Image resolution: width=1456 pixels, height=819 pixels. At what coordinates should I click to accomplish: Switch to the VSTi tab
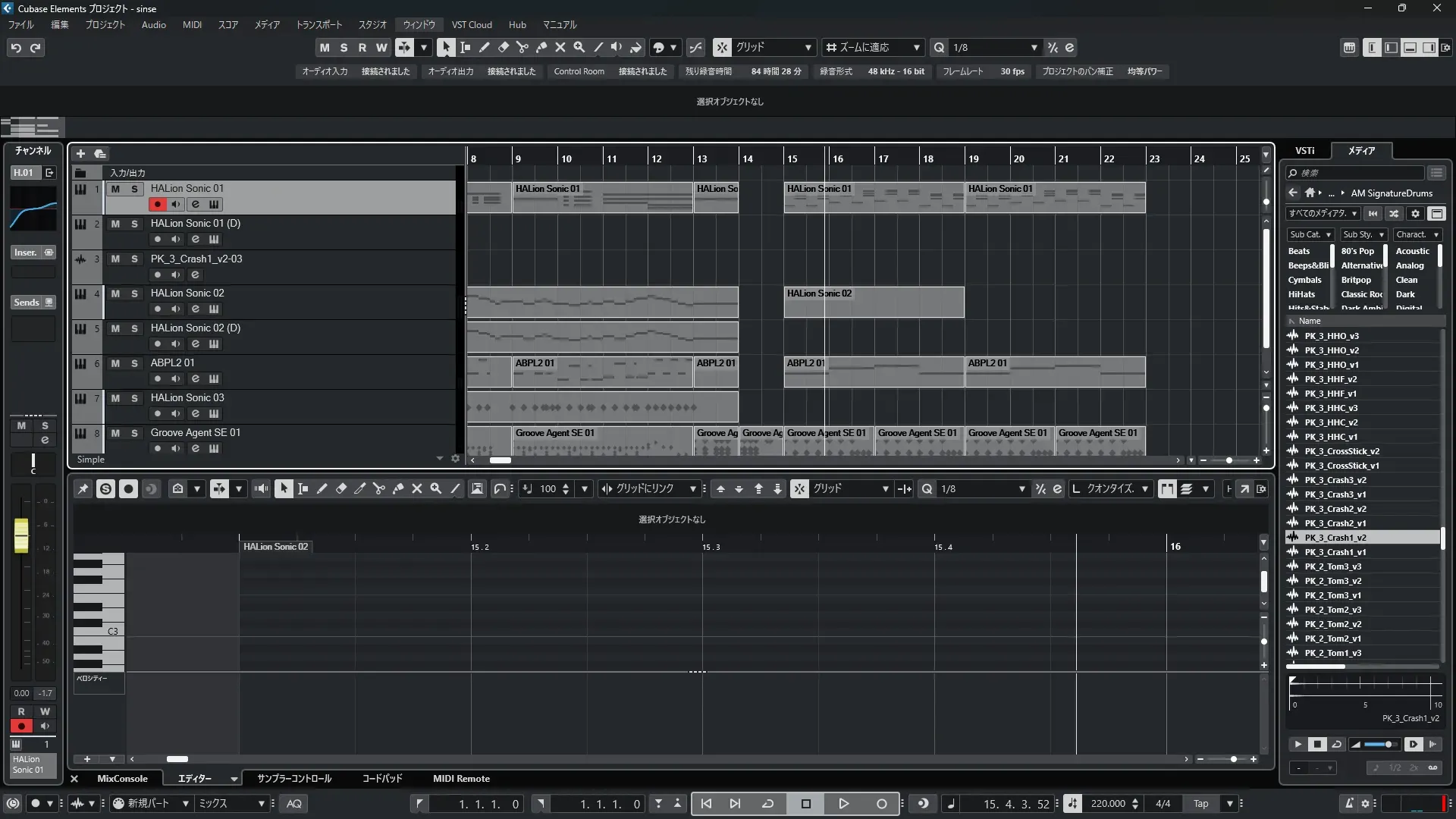tap(1304, 150)
